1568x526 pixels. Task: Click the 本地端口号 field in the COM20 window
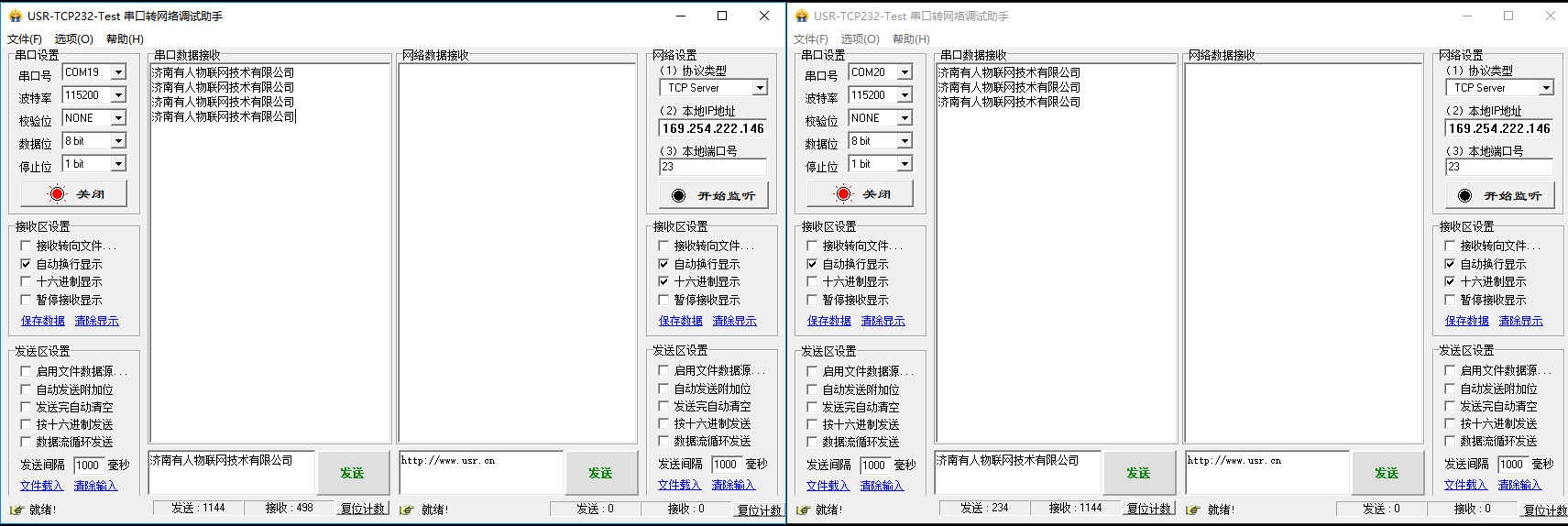pyautogui.click(x=1498, y=167)
